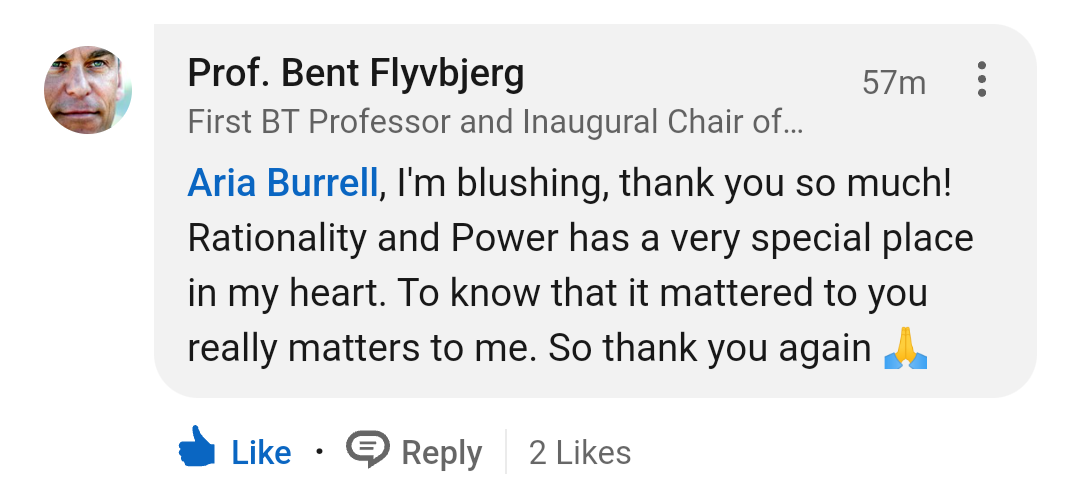Open Prof. Bent Flyvbjerg's name link
1080x501 pixels.
click(x=355, y=74)
